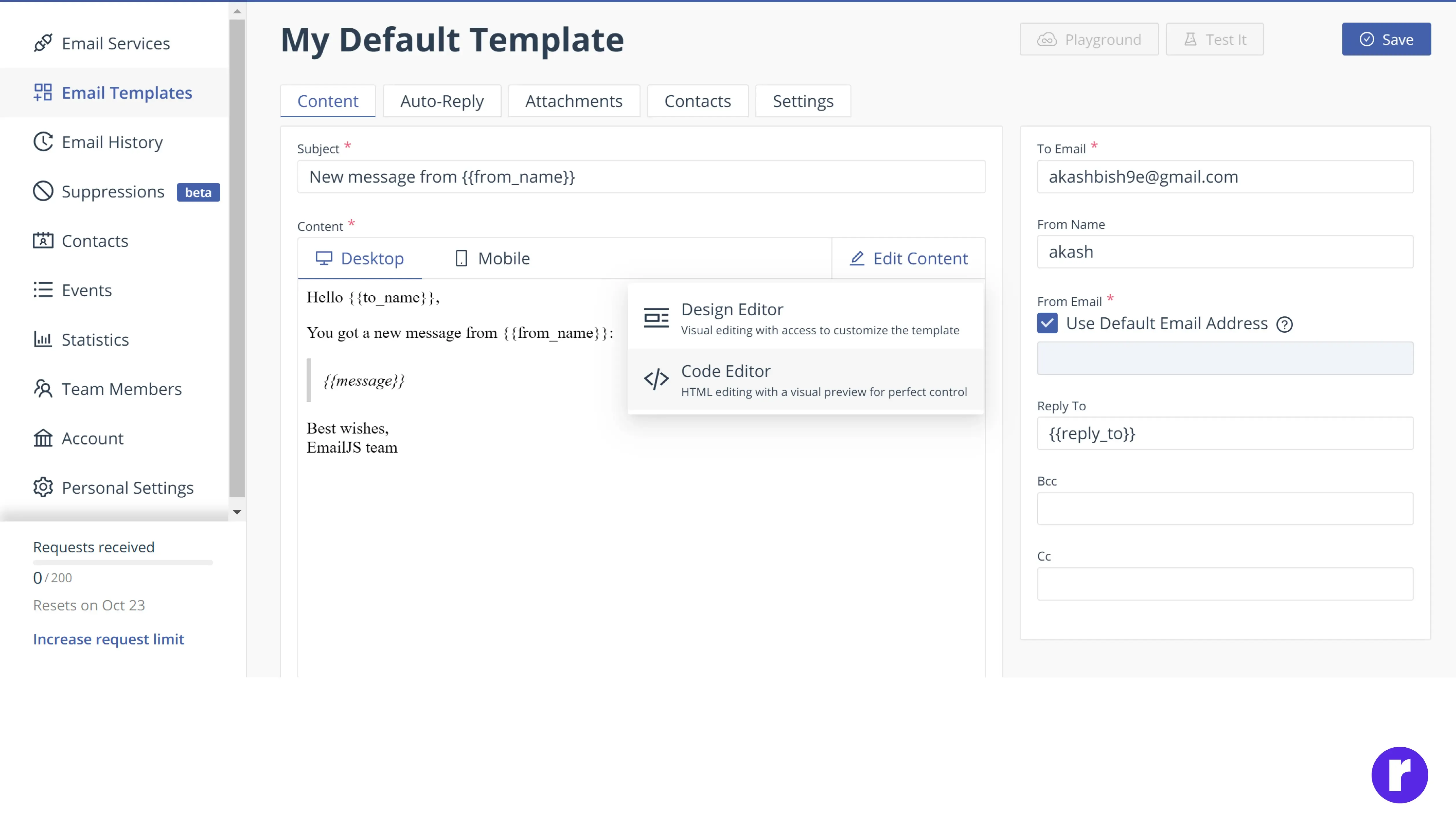Click the beta badge next to Suppressions
The height and width of the screenshot is (830, 1456).
[x=198, y=192]
